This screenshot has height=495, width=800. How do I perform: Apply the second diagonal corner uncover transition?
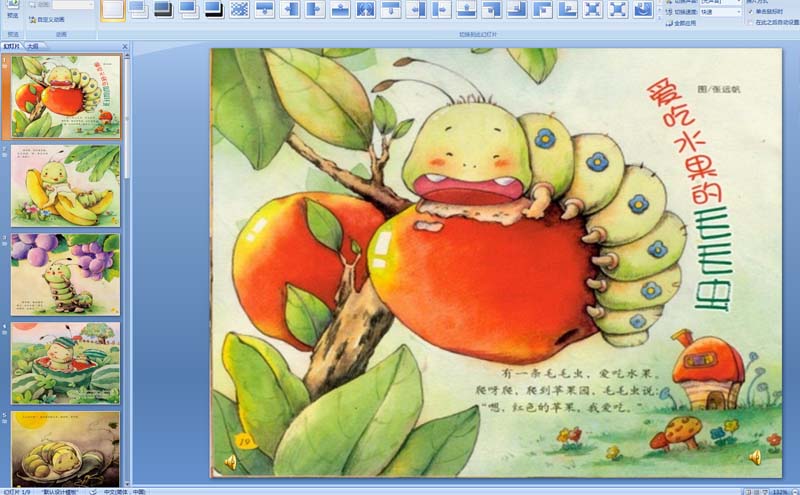[x=517, y=10]
